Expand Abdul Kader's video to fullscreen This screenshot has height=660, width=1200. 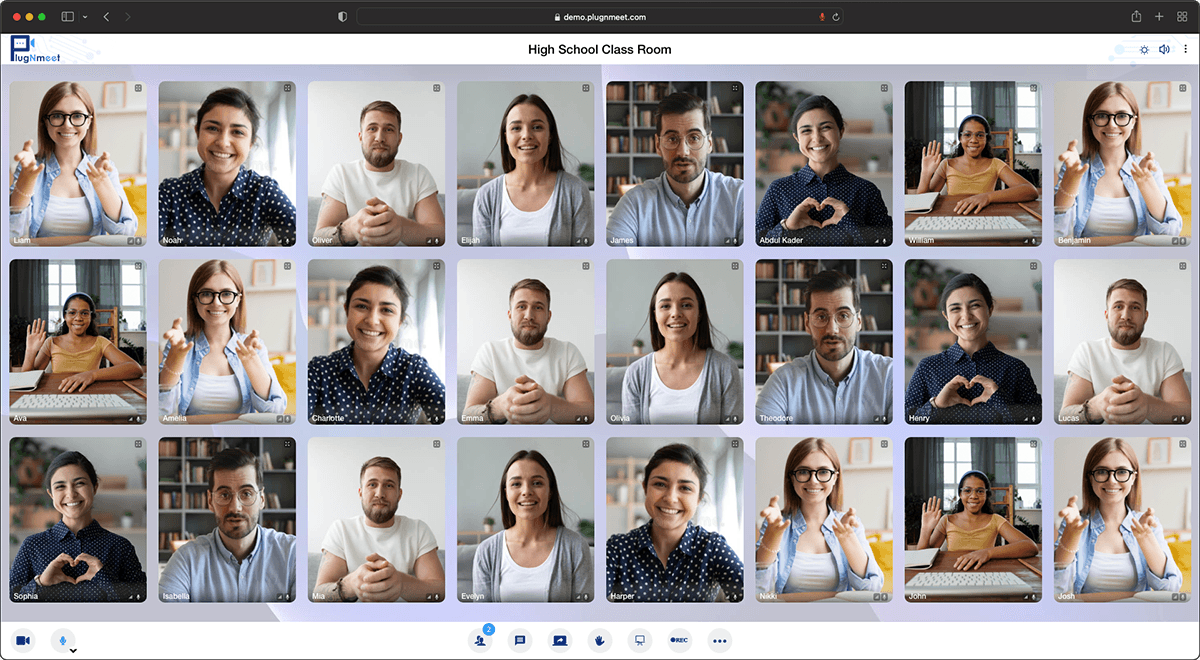pyautogui.click(x=884, y=88)
